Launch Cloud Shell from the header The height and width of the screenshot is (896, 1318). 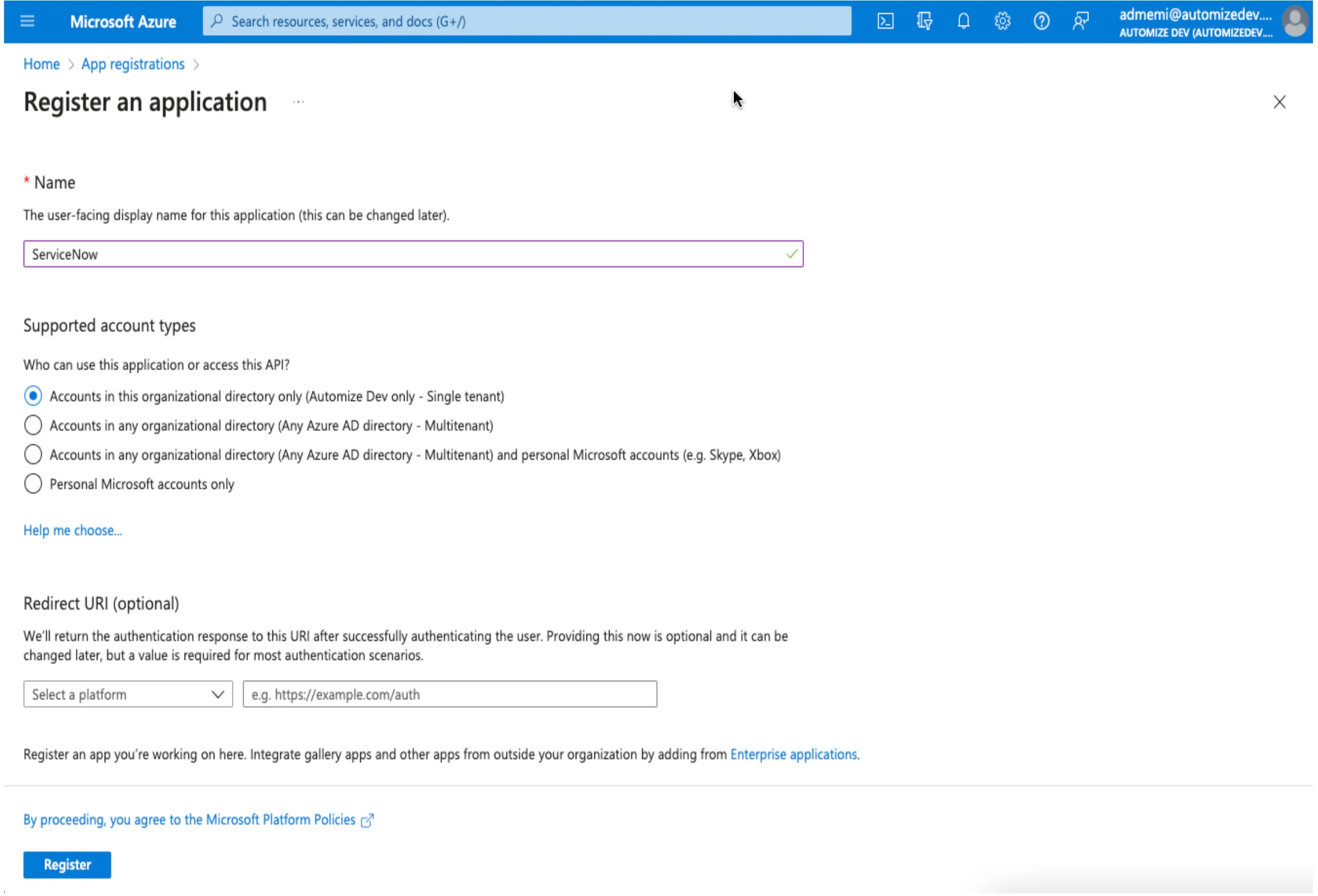click(885, 21)
